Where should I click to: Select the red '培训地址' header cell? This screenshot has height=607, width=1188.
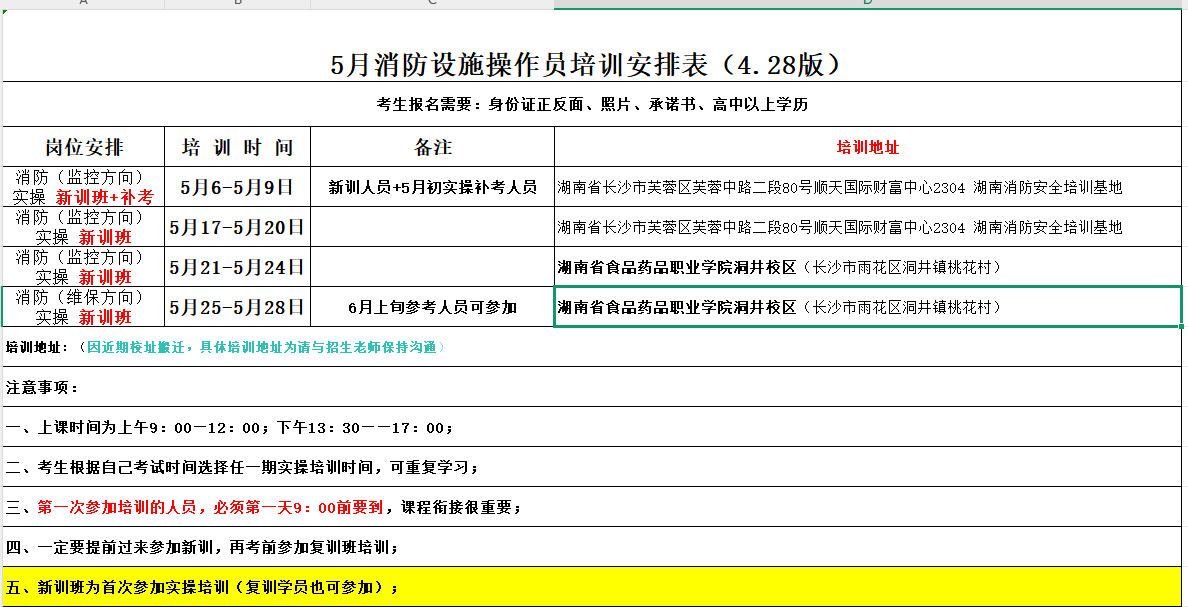click(868, 146)
